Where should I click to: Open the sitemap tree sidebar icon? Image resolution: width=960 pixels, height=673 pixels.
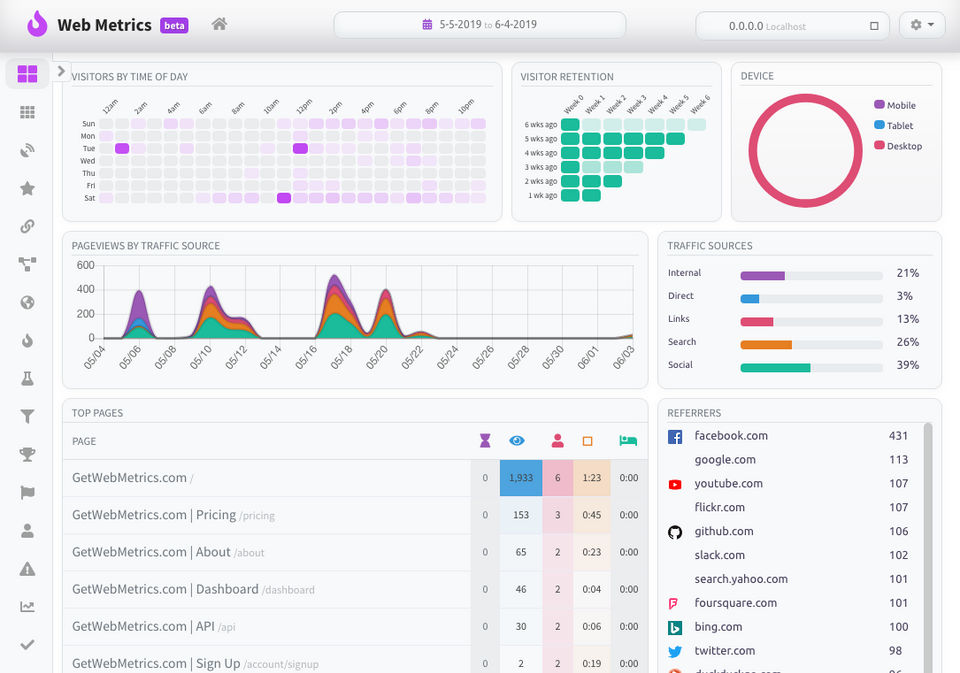point(28,264)
